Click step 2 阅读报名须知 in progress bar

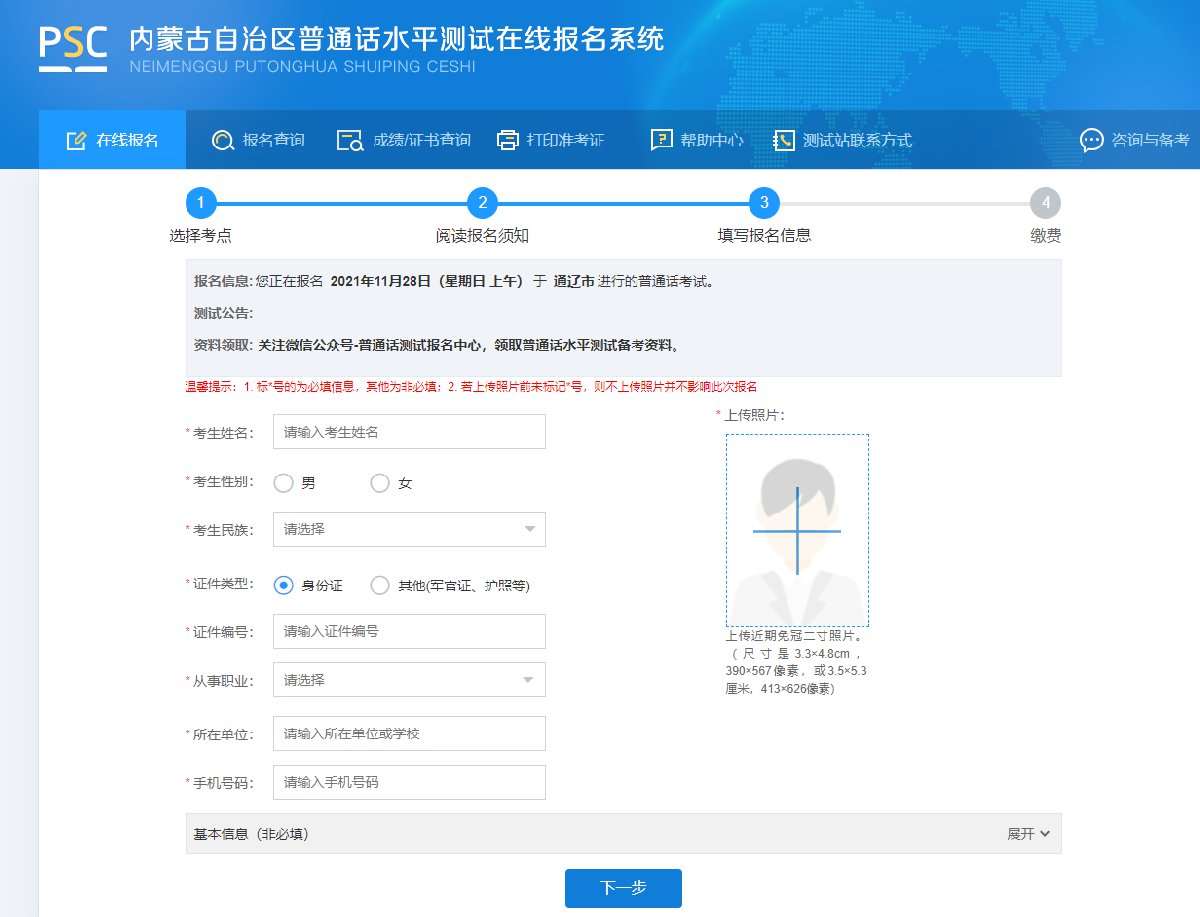482,204
